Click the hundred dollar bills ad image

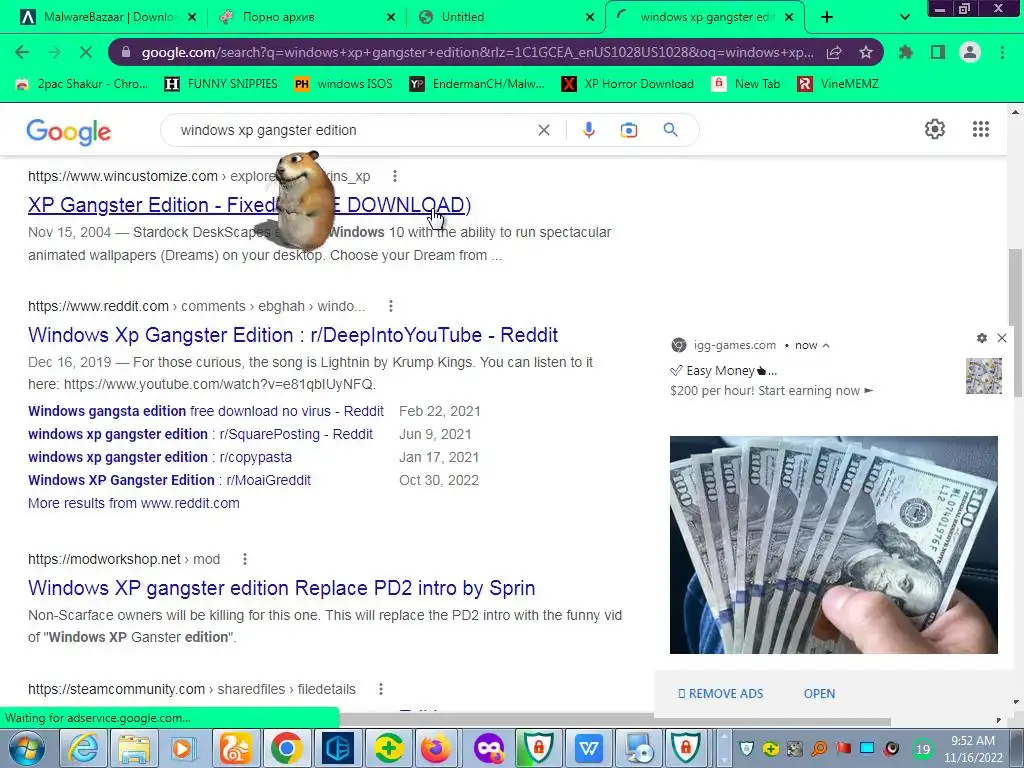833,545
